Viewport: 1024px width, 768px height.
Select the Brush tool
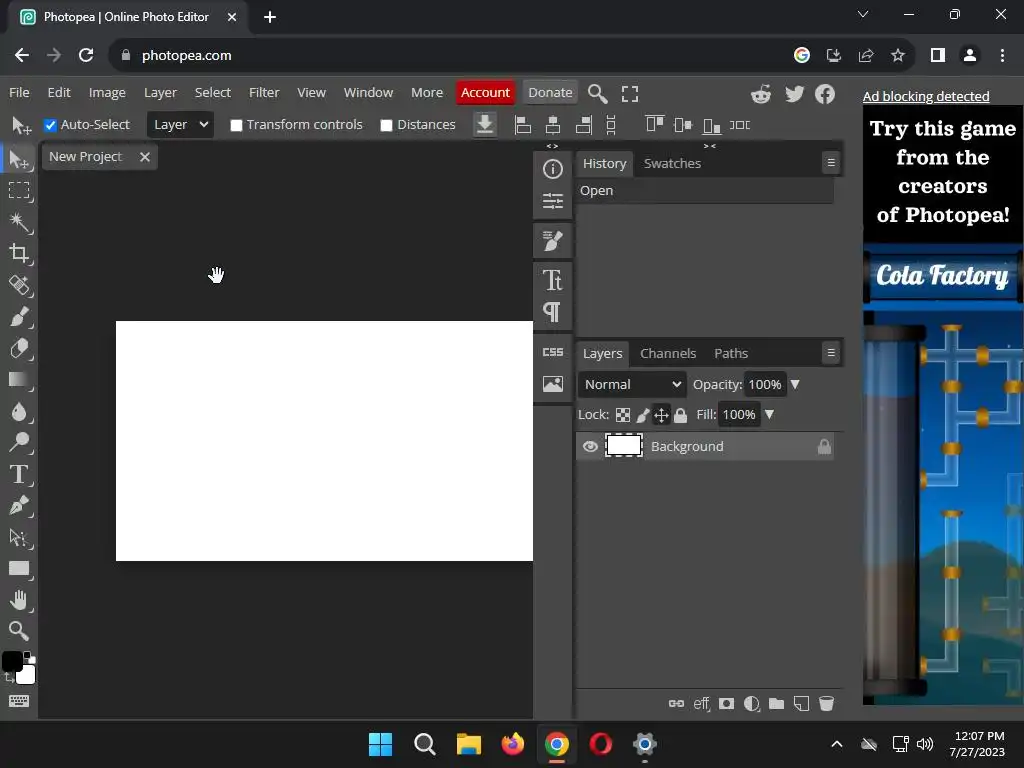tap(19, 317)
